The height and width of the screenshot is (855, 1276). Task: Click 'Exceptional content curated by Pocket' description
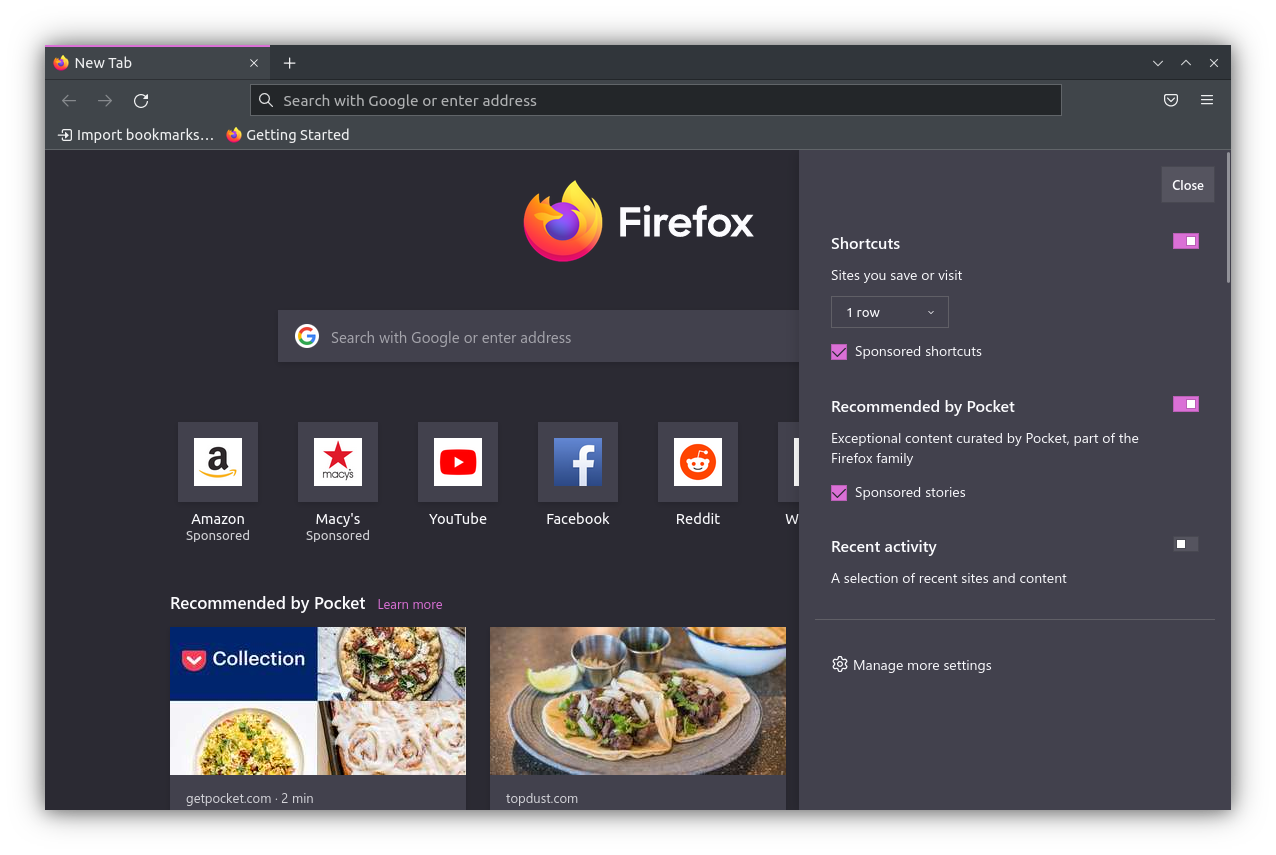(985, 448)
